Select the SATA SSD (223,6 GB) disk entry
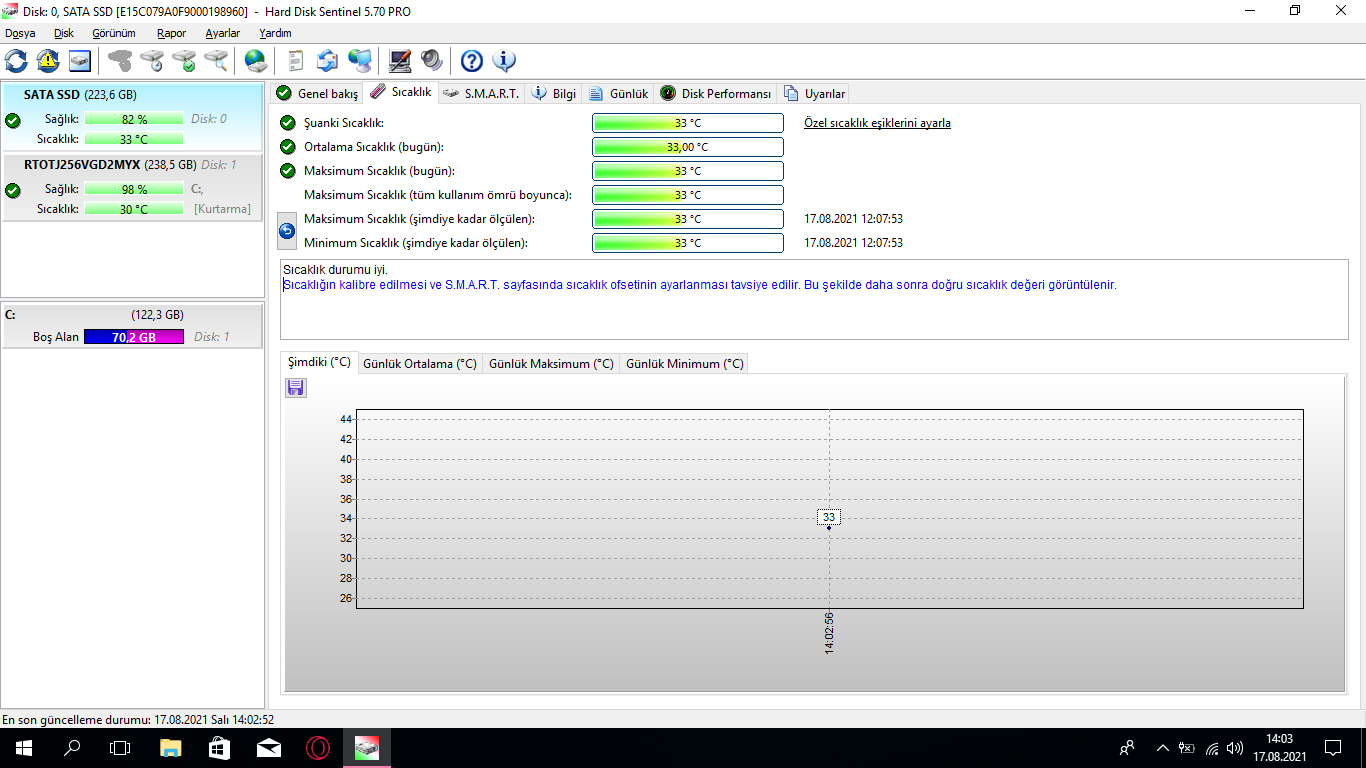The image size is (1366, 768). (132, 118)
